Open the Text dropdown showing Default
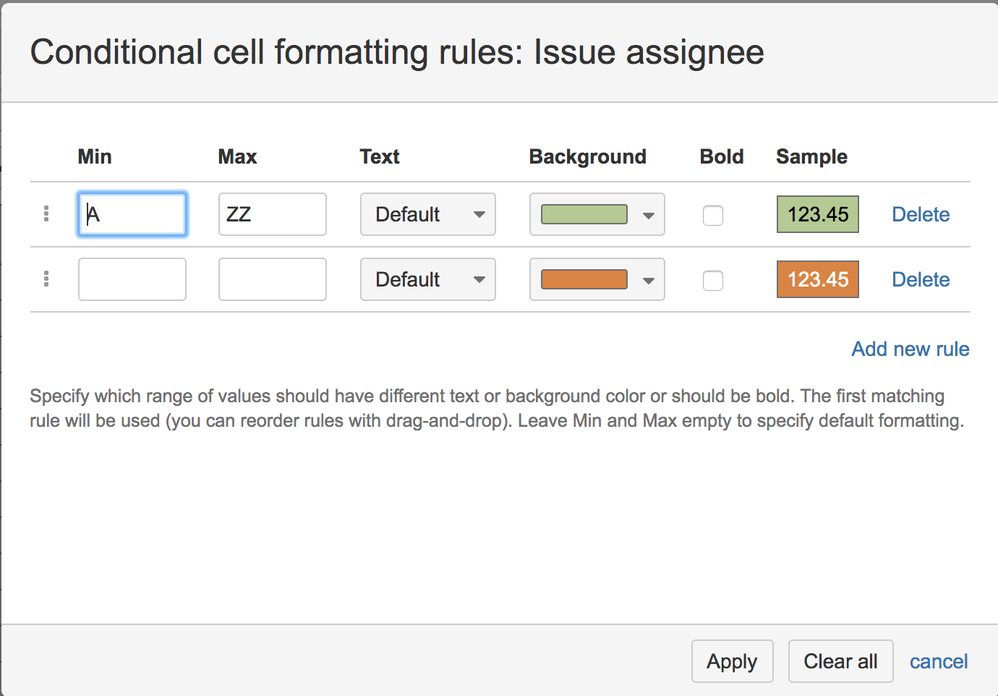The width and height of the screenshot is (998, 696). click(428, 214)
